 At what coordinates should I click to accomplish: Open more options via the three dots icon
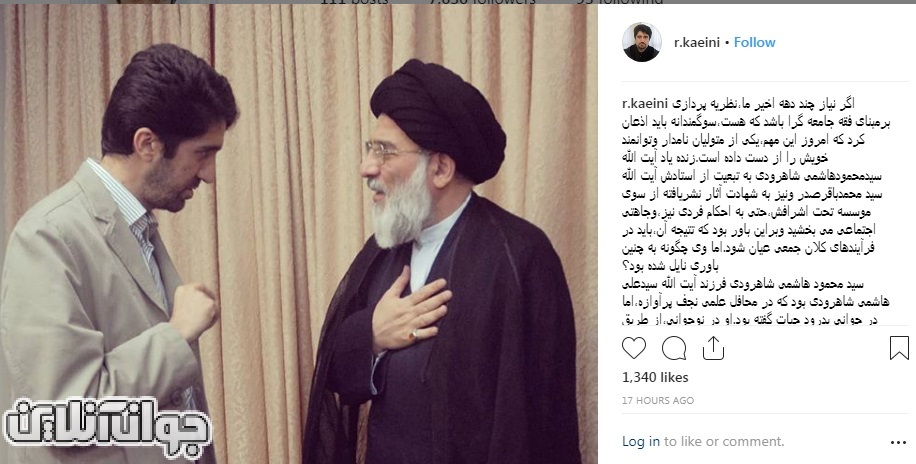[x=898, y=442]
